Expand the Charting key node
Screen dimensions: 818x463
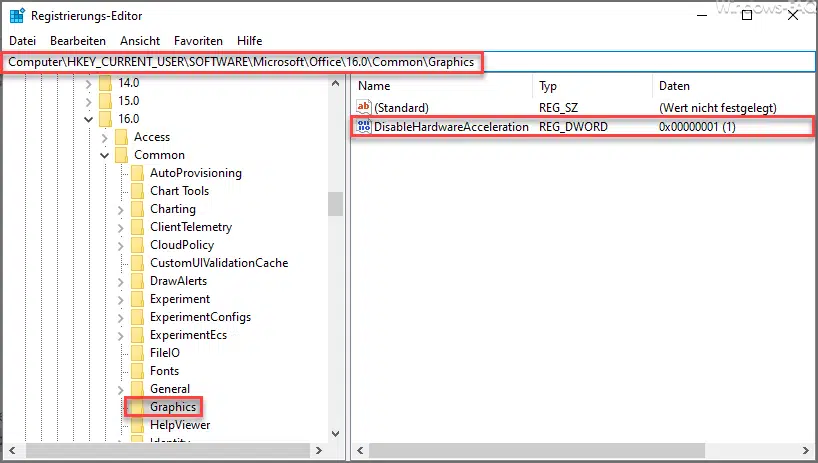(x=121, y=209)
